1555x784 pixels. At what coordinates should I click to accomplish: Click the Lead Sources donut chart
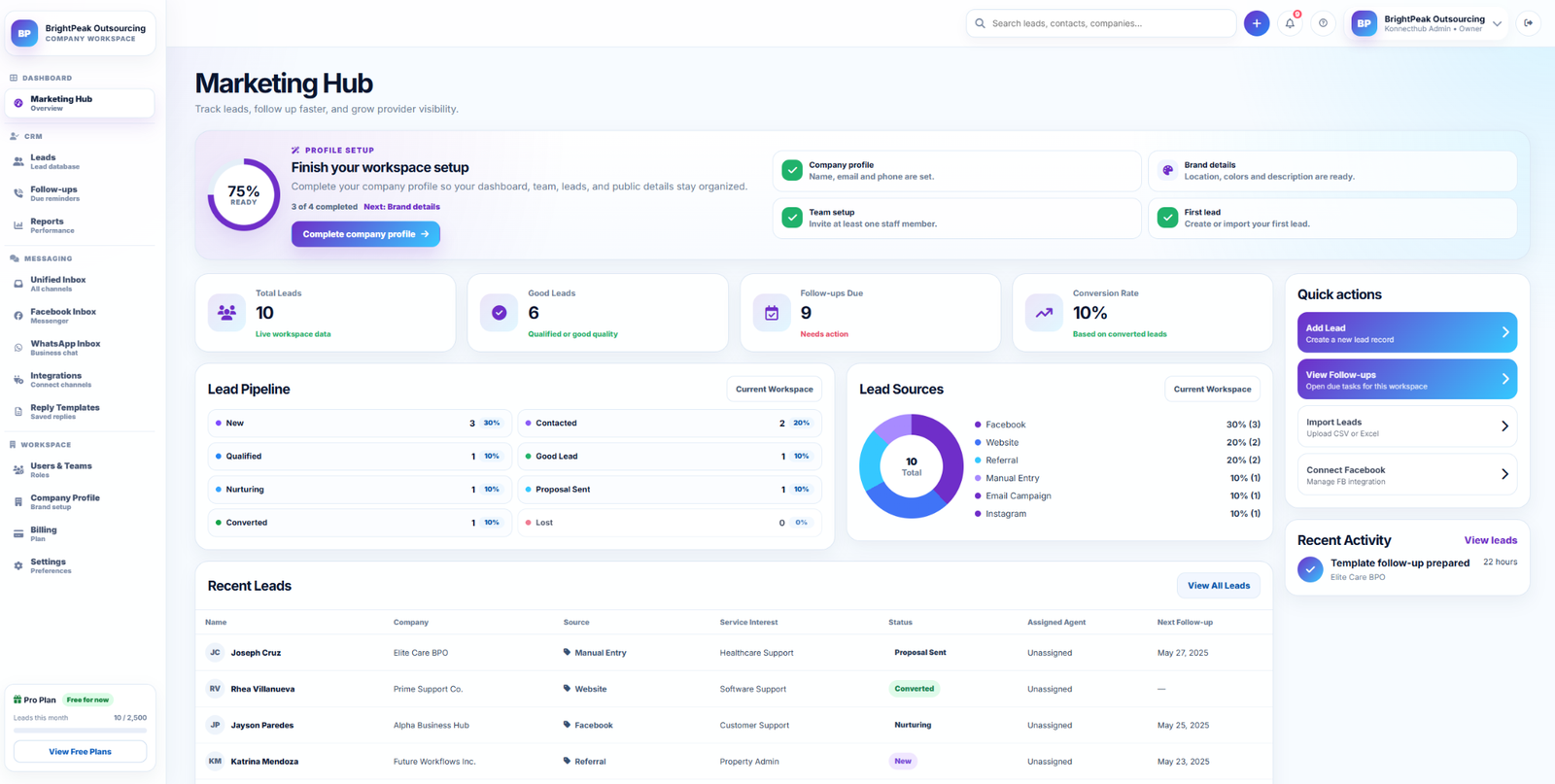(911, 466)
